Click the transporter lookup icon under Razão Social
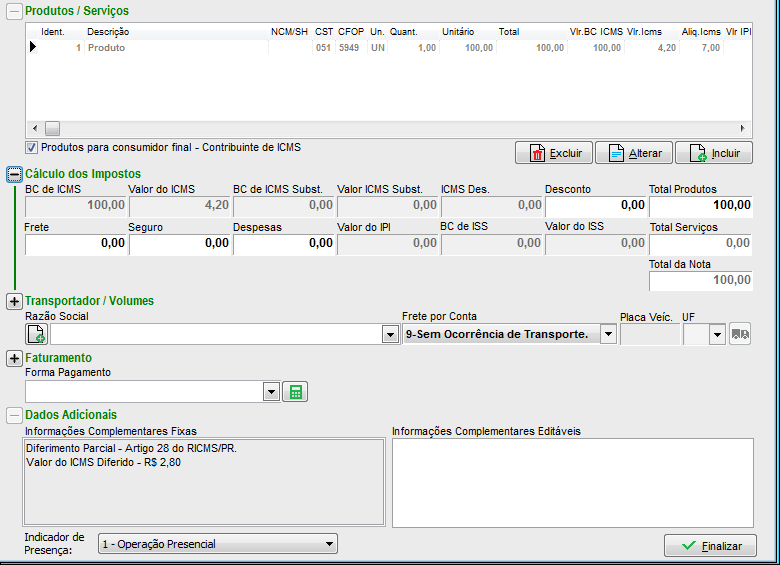This screenshot has height=565, width=780. (36, 335)
